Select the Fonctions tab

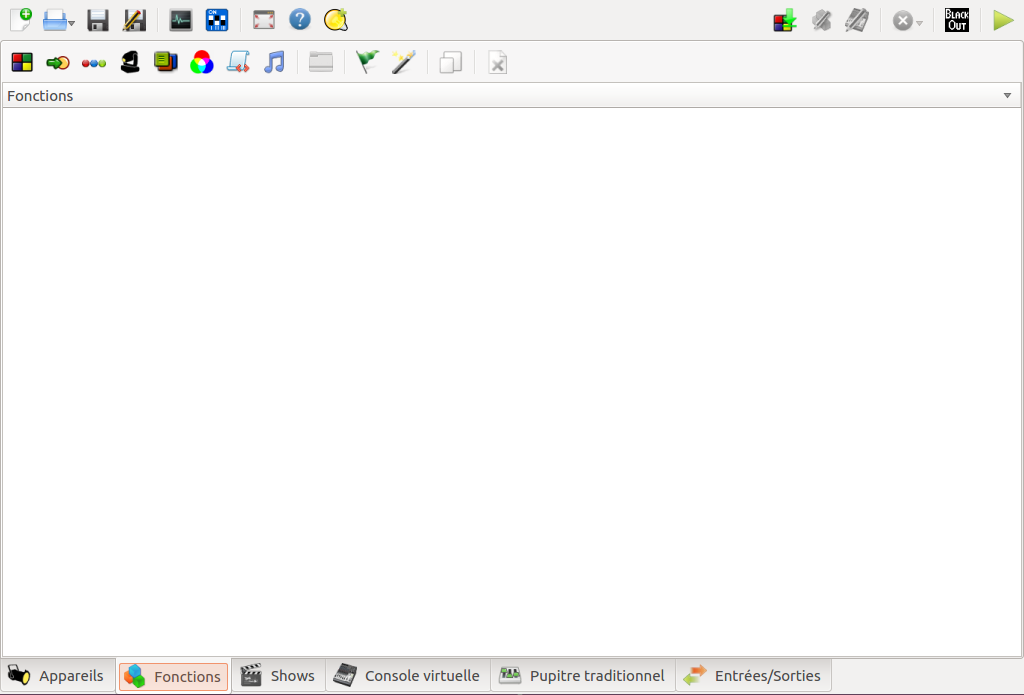(173, 676)
